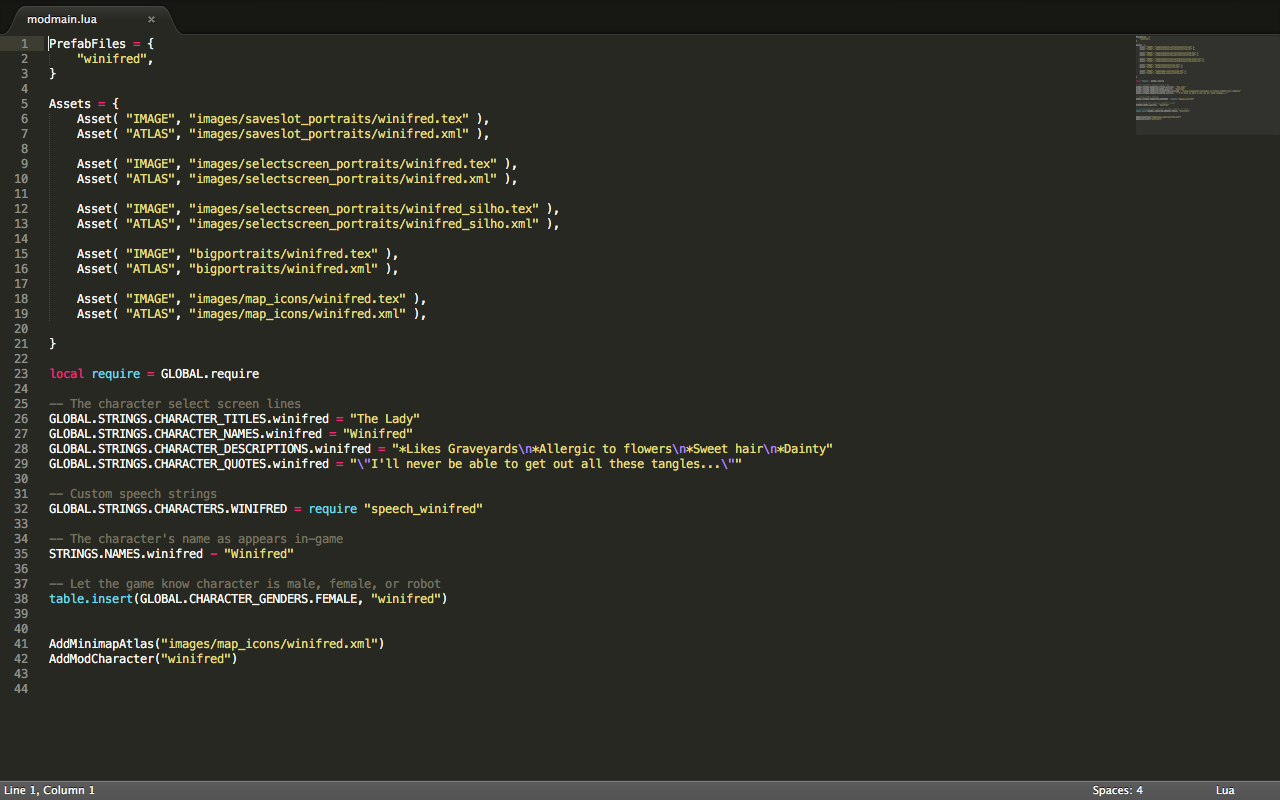Open the Spaces: 4 indentation menu
Viewport: 1280px width, 800px height.
(1117, 790)
